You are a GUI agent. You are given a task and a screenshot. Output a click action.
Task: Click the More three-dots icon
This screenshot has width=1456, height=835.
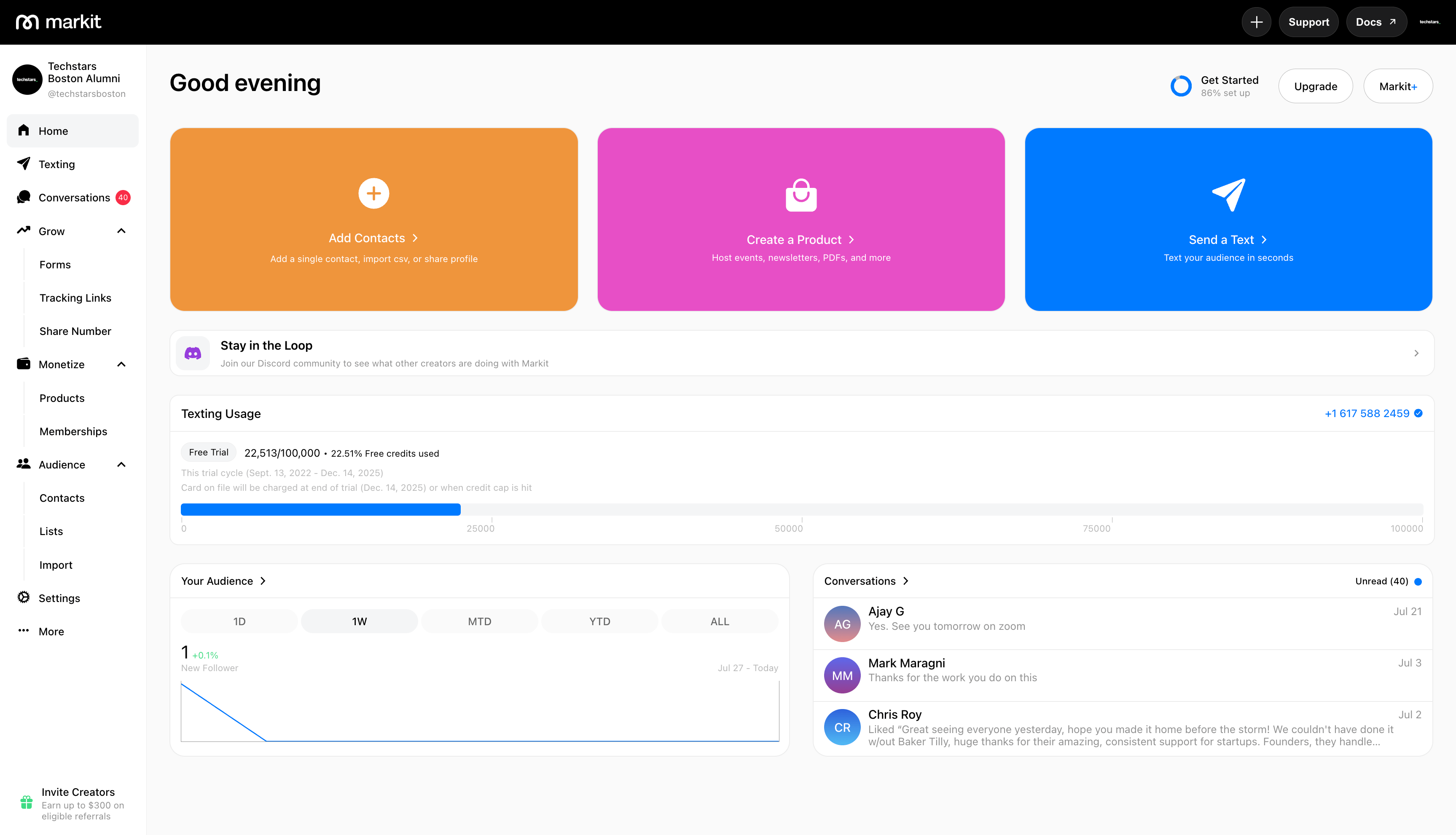point(24,630)
